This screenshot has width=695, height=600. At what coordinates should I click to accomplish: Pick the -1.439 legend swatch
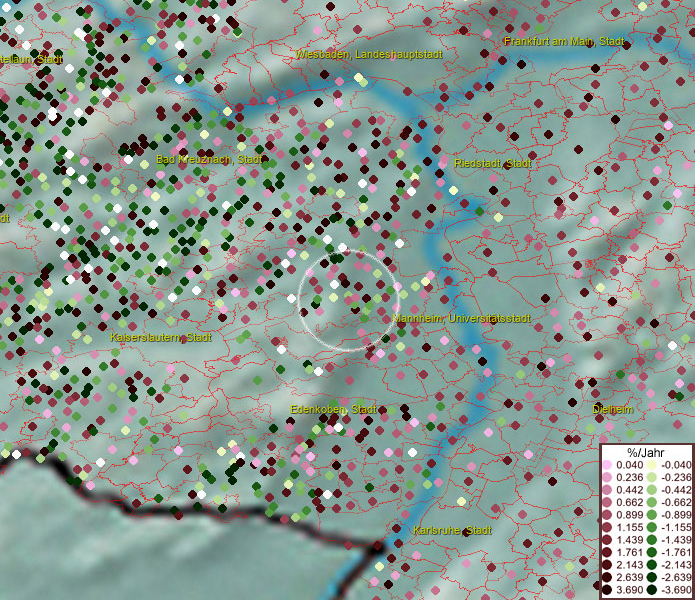652,540
